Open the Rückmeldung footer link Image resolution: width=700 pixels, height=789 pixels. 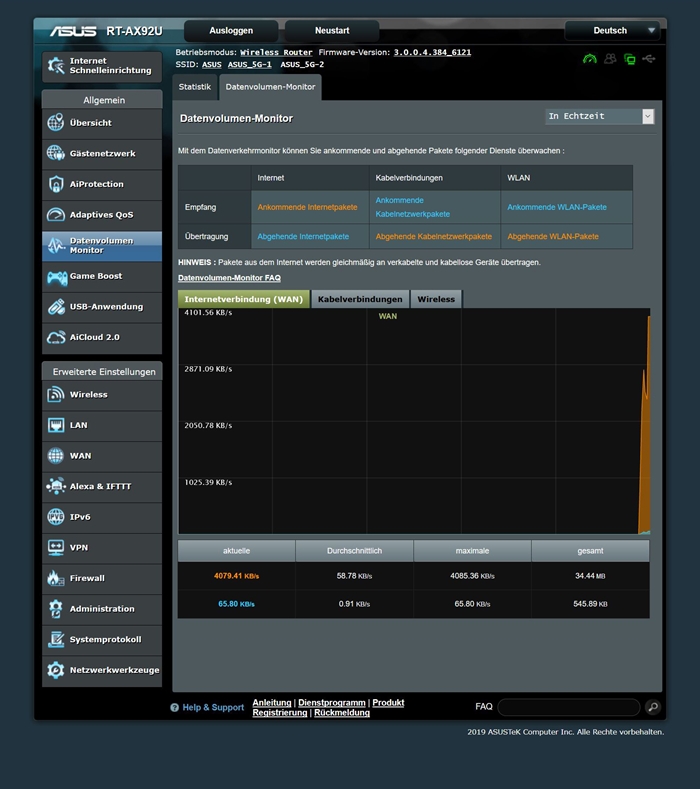[342, 713]
